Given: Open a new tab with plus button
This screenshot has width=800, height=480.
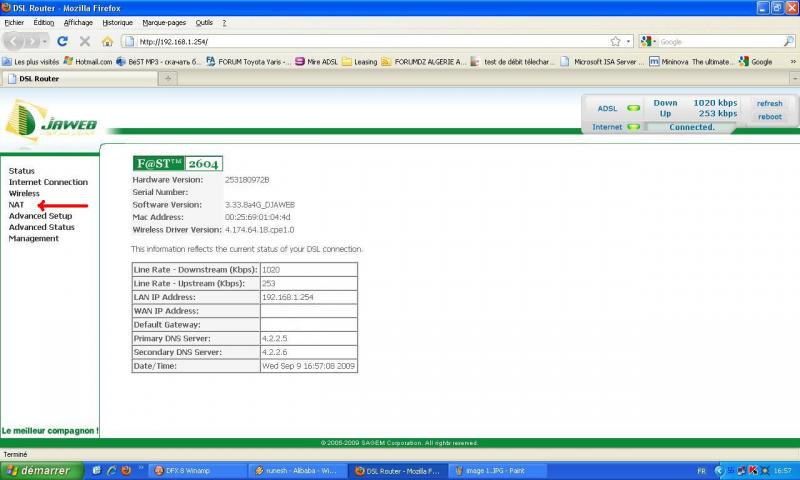Looking at the screenshot, I should (x=168, y=79).
